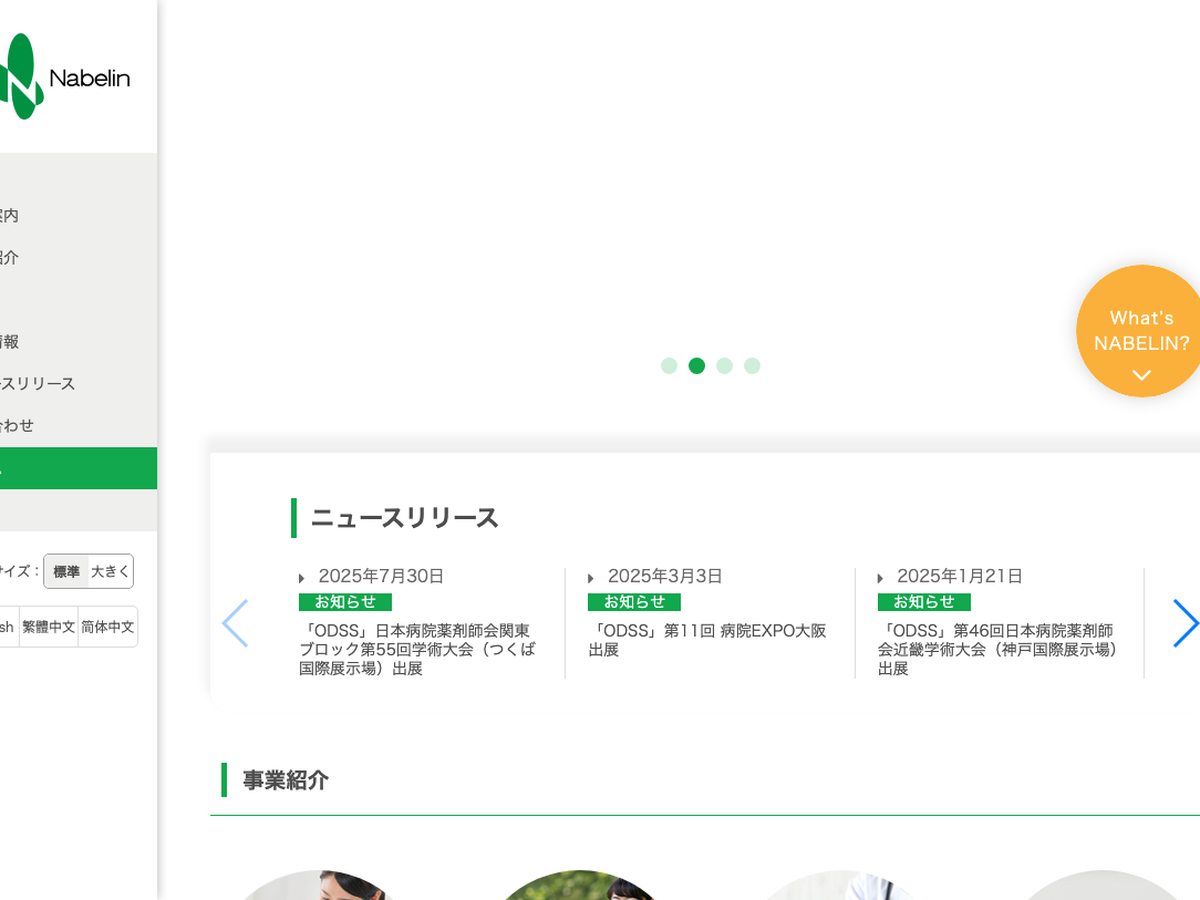Switch language to 繁體中文

coord(48,627)
